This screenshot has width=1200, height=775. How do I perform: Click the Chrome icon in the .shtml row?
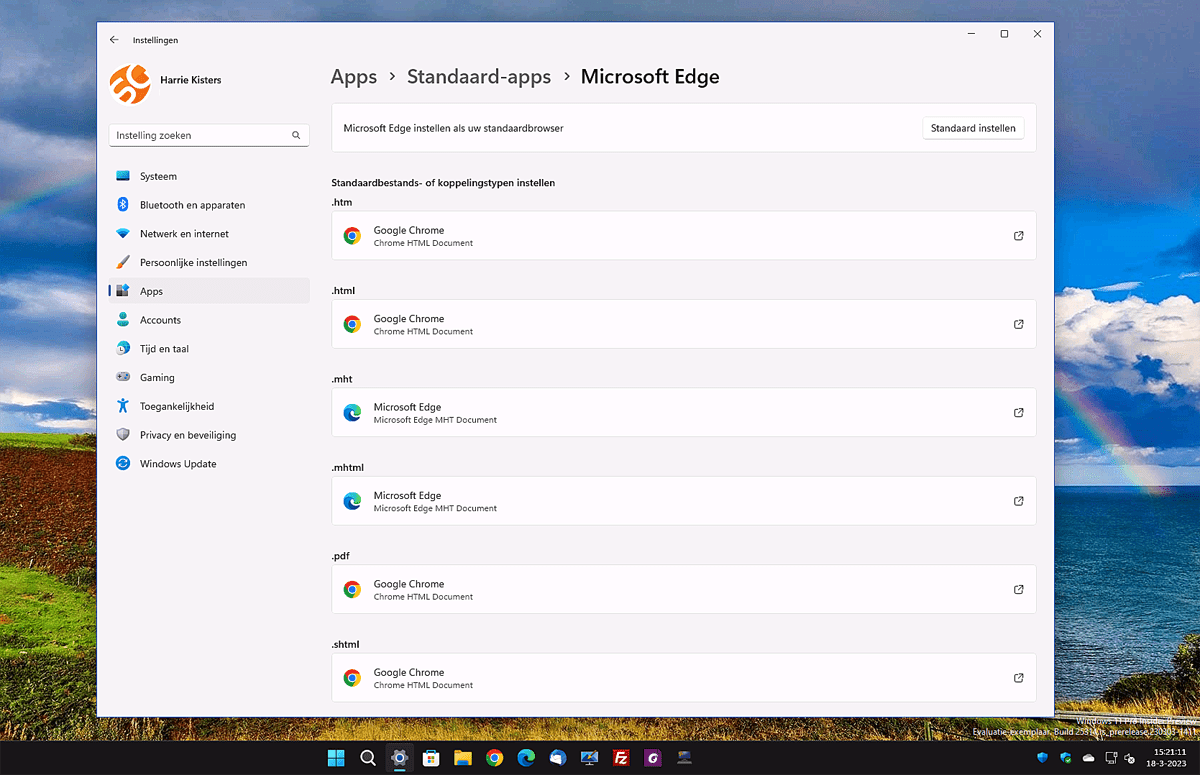[352, 678]
